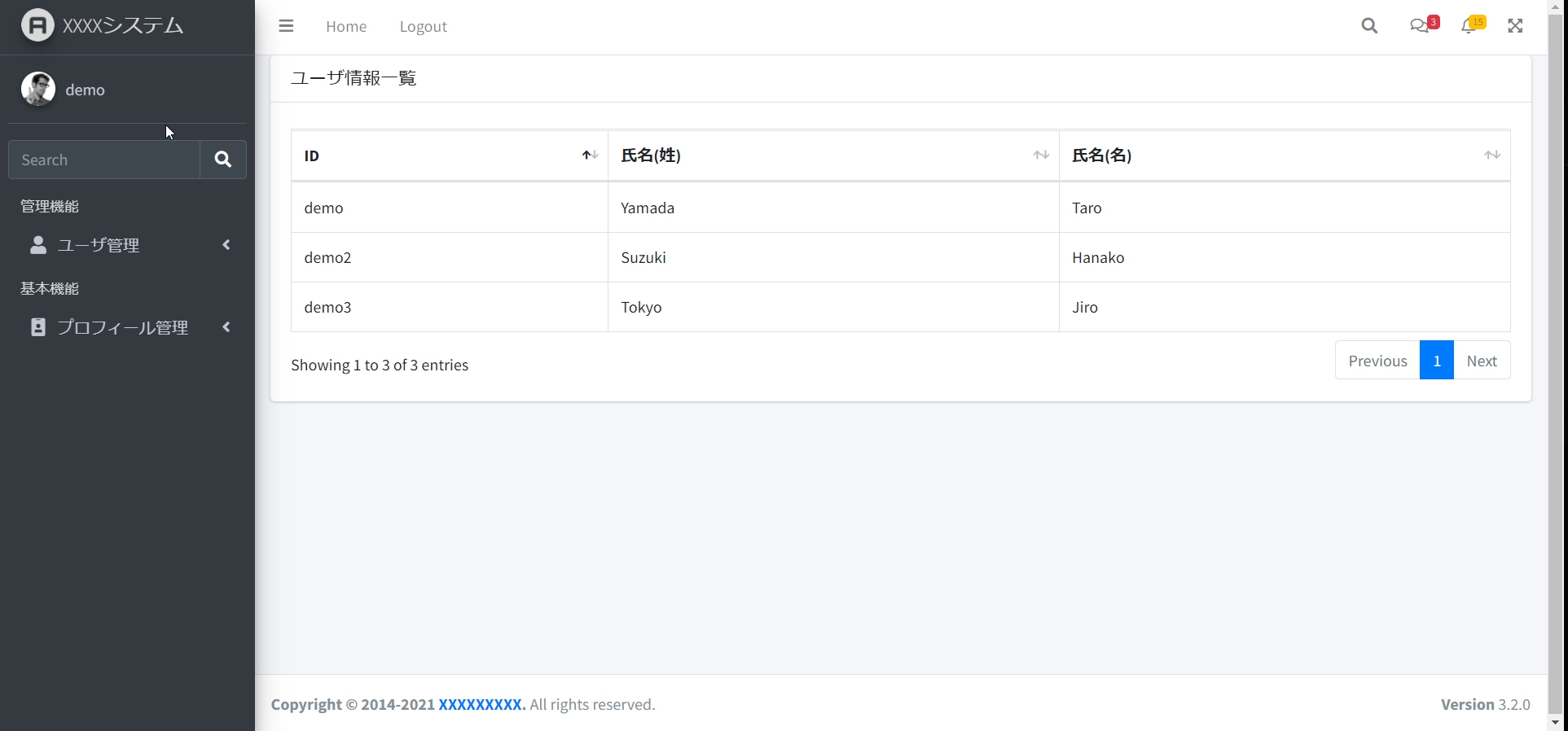The image size is (1568, 731).
Task: Focus the sidebar Search input field
Action: (x=104, y=160)
